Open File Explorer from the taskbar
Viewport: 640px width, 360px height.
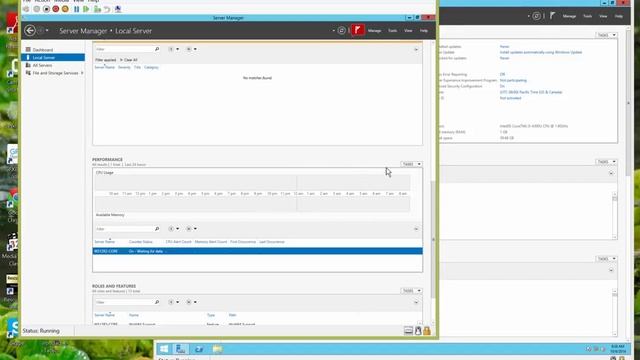(217, 349)
